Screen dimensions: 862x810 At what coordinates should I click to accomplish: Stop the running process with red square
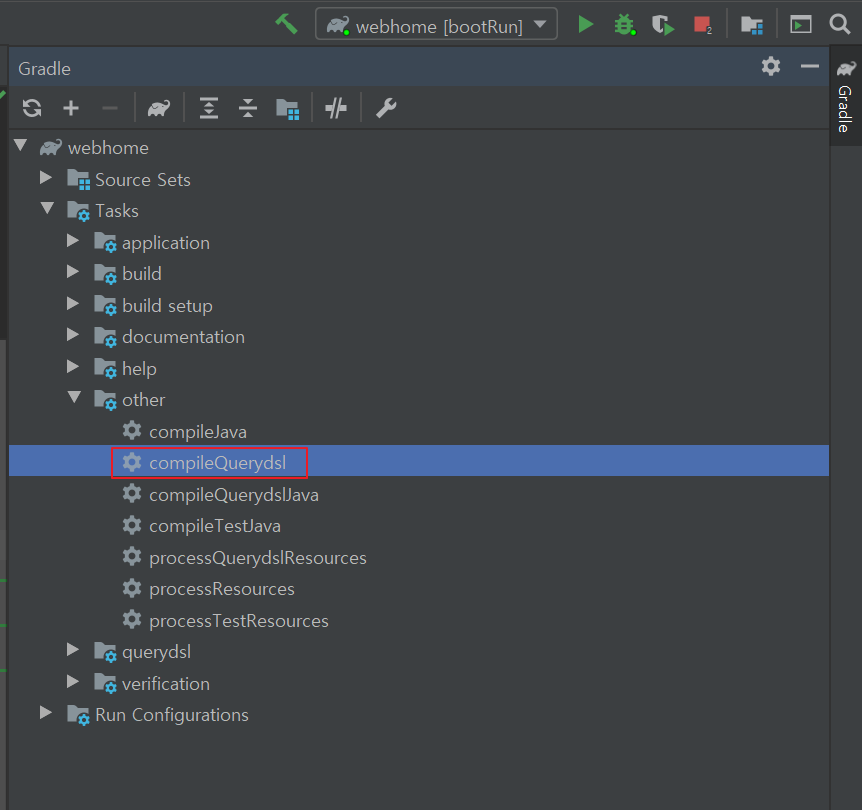pyautogui.click(x=703, y=25)
